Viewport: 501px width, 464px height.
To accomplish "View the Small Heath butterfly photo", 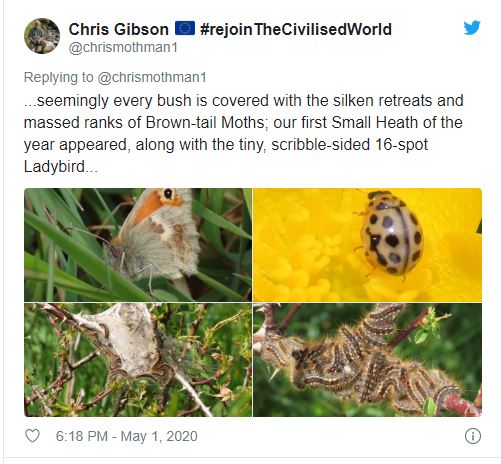I will click(x=138, y=245).
